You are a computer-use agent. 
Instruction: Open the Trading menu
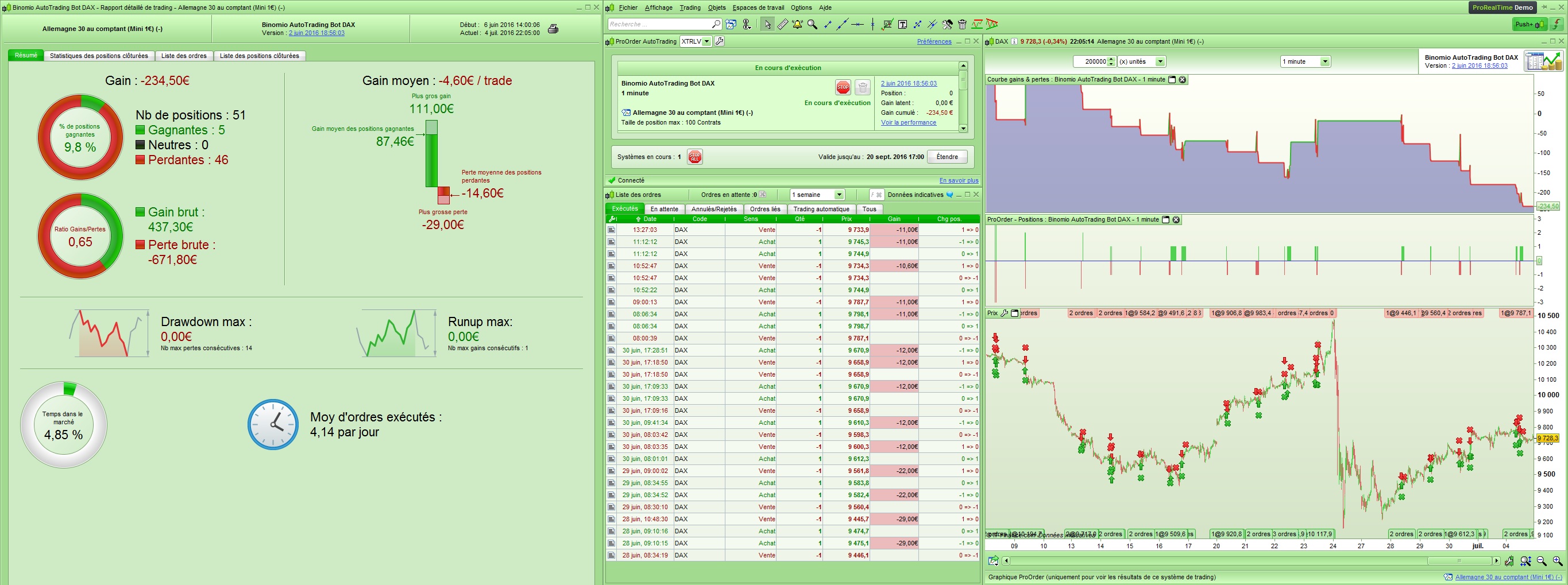coord(690,7)
